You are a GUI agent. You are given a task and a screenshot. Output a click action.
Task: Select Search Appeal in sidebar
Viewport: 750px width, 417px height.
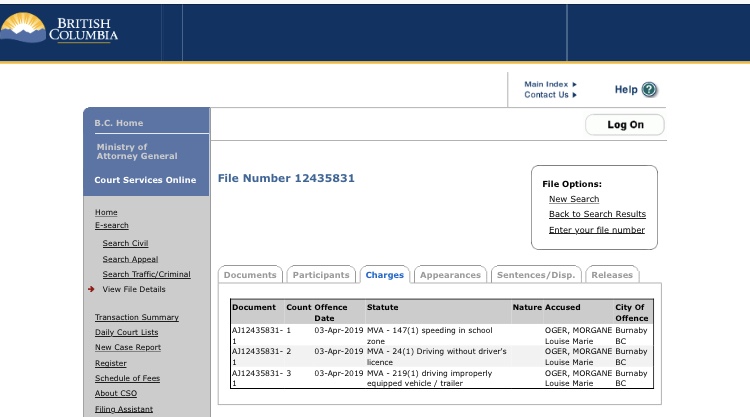[130, 259]
